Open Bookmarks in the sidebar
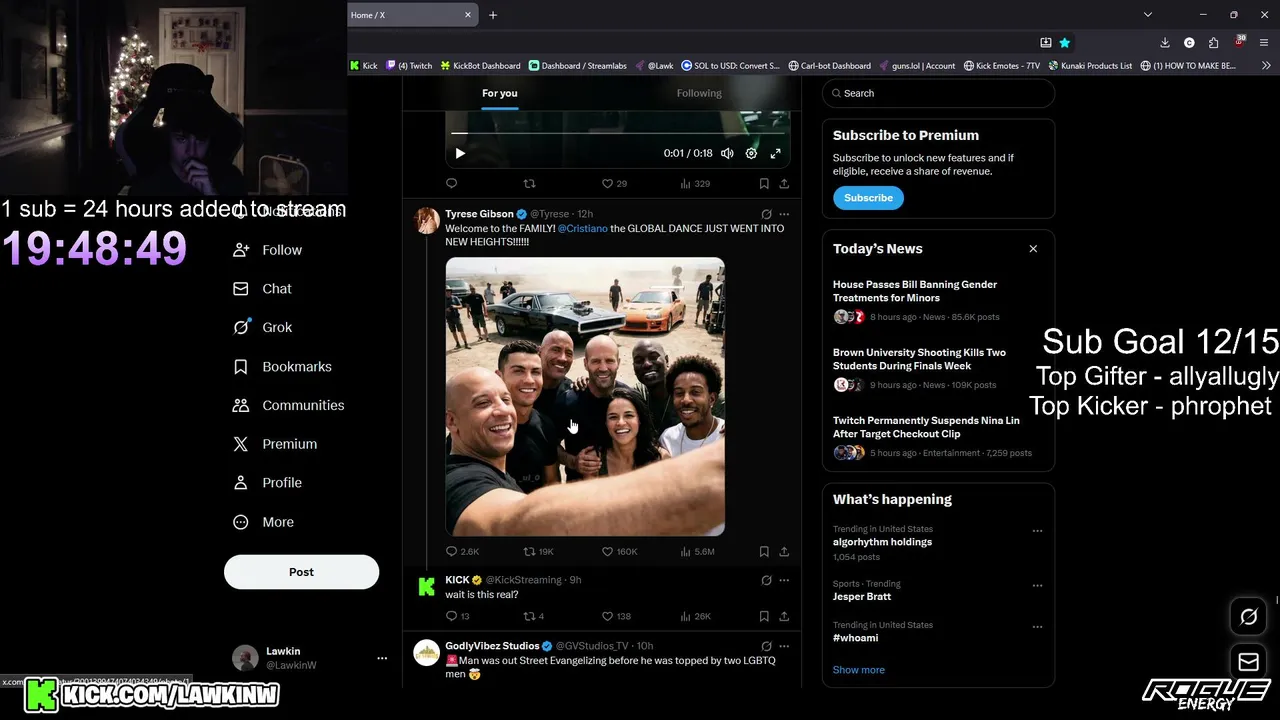1280x720 pixels. (282, 366)
